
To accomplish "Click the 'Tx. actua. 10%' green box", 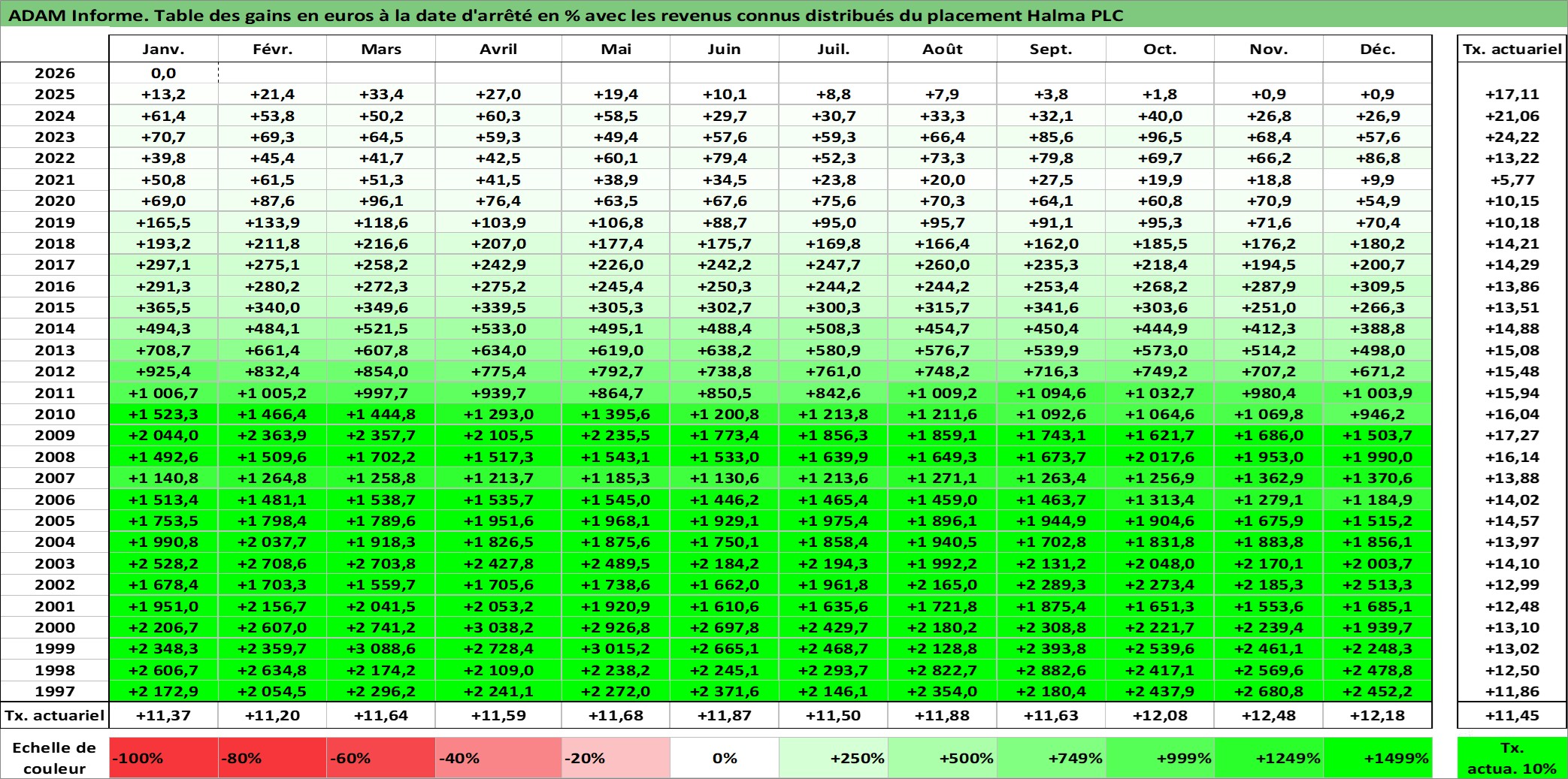I will point(1512,758).
